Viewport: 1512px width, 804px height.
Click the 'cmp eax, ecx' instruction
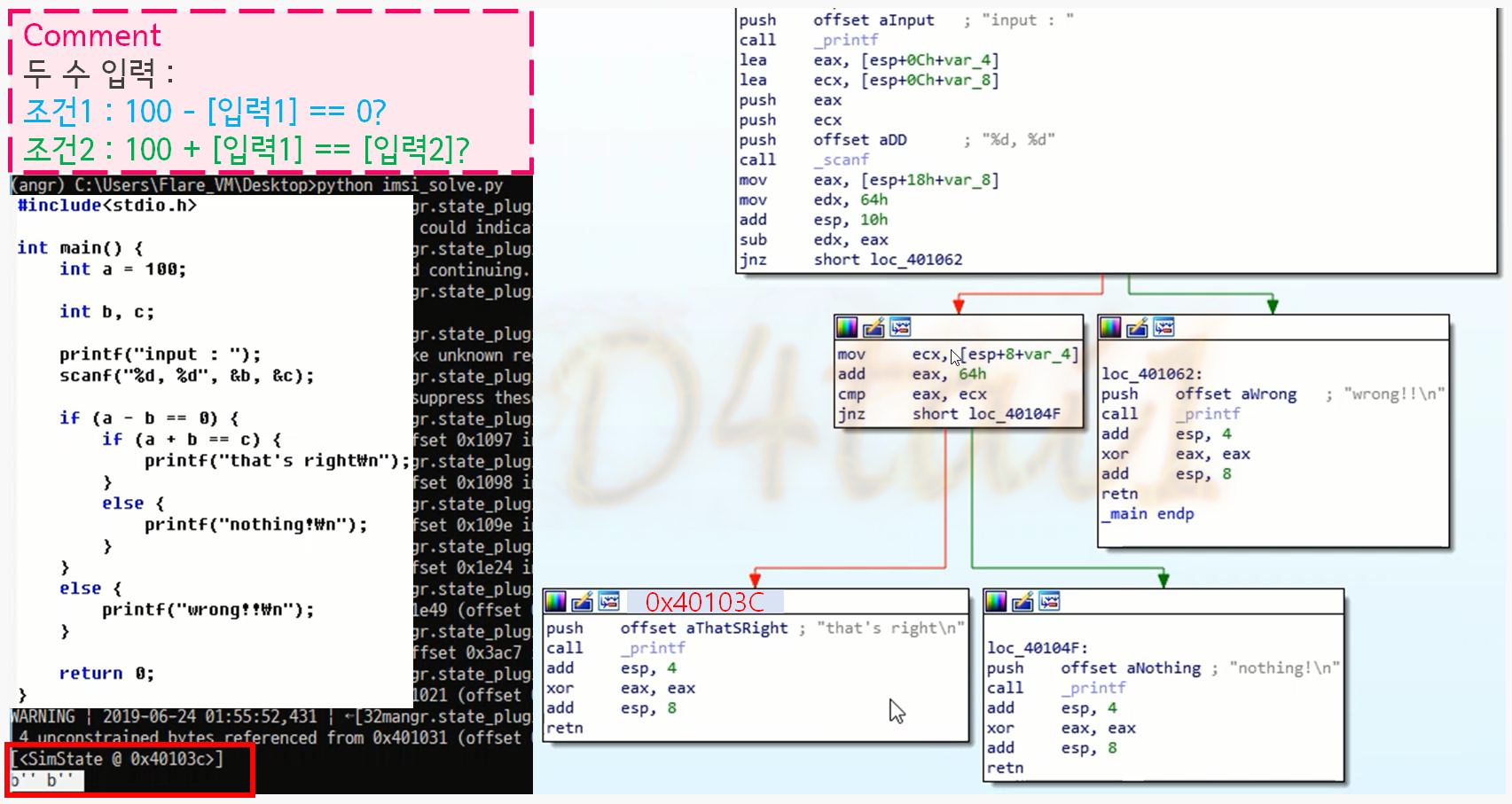point(913,394)
